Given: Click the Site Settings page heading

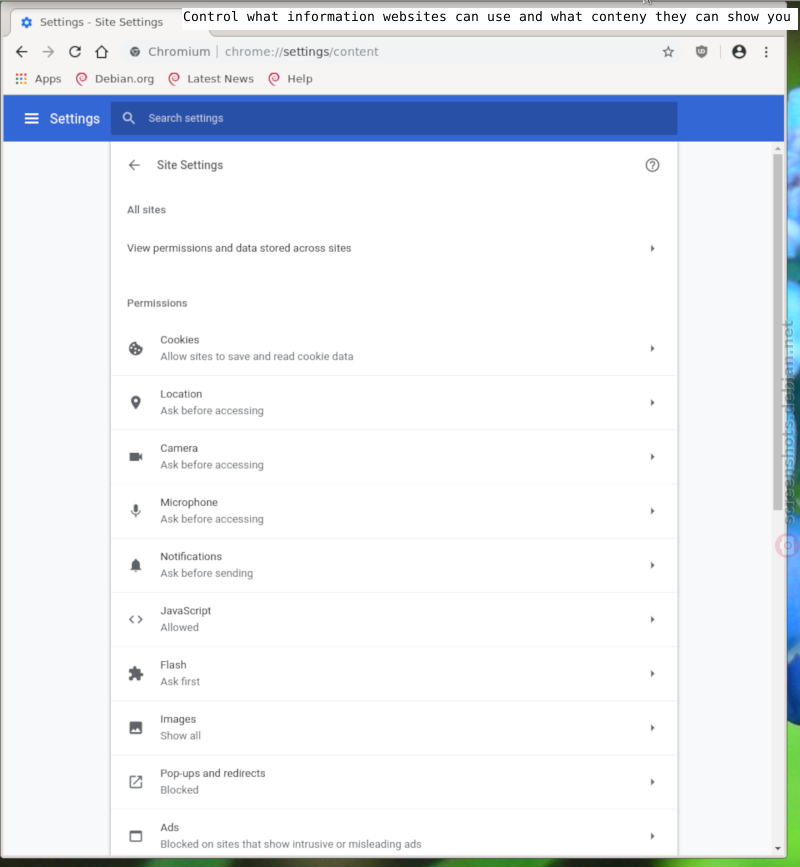Looking at the screenshot, I should 190,165.
